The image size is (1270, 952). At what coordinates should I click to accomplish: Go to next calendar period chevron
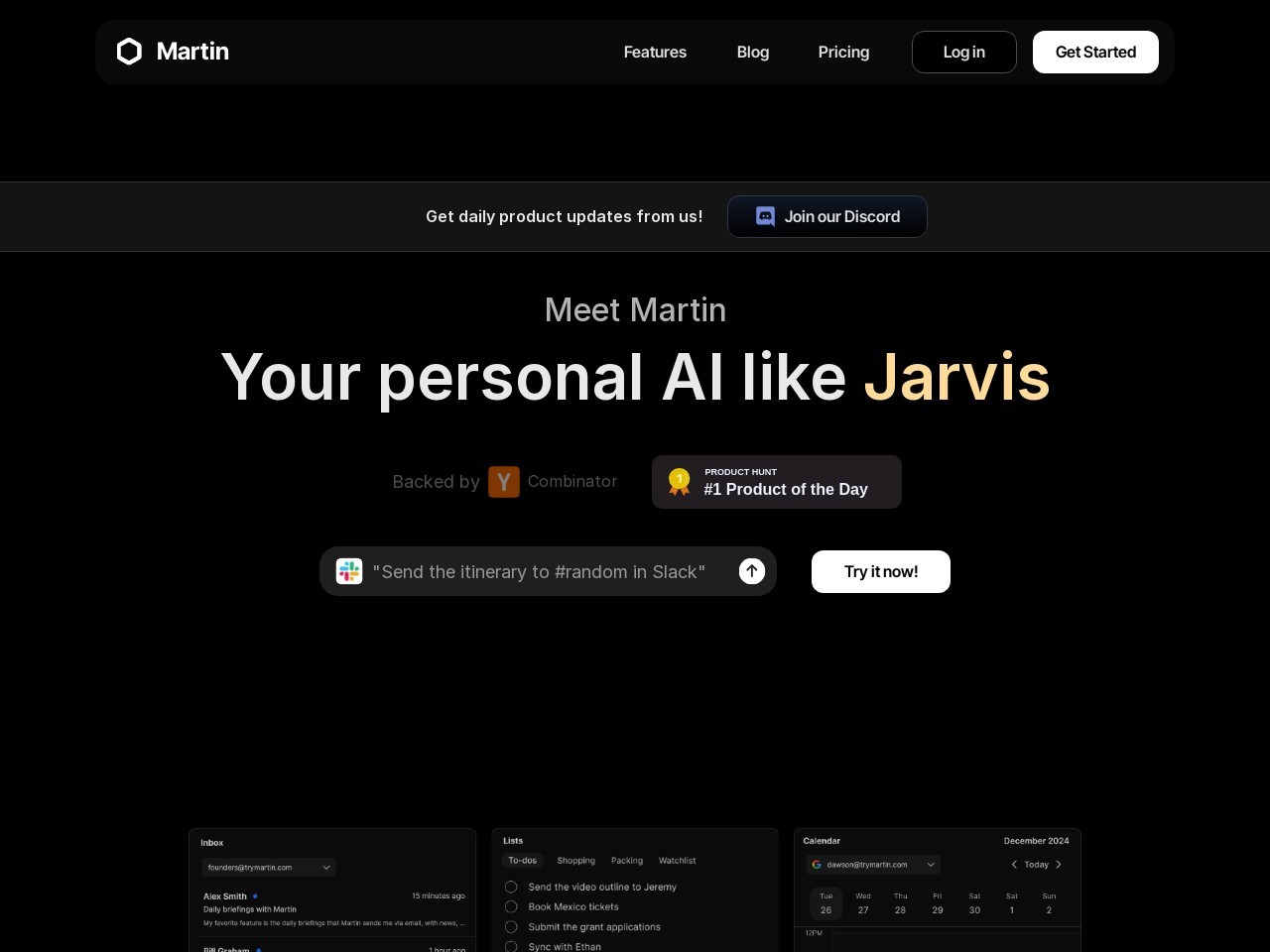[1059, 865]
